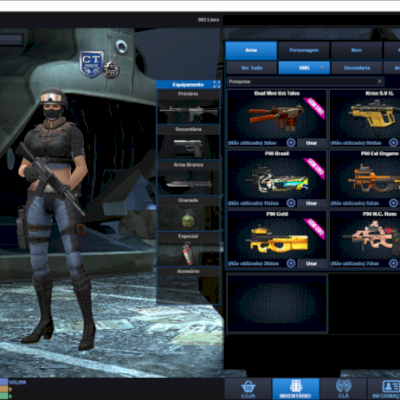Open the SMG category dropdown arrow
The width and height of the screenshot is (400, 400).
(x=322, y=68)
